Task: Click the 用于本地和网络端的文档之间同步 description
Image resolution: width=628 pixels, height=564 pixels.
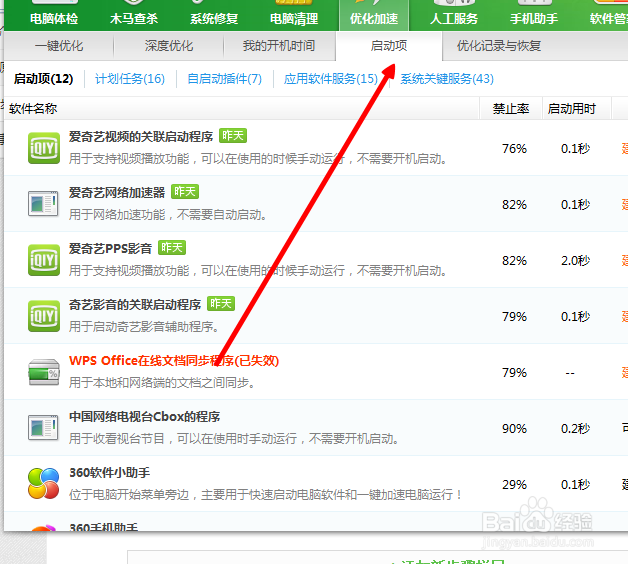Action: coord(162,383)
